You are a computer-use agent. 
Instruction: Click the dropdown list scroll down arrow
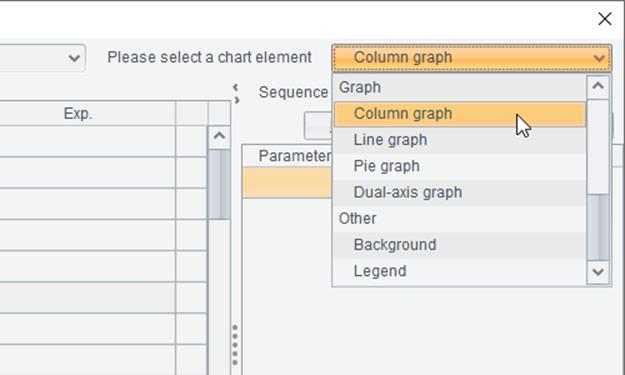click(x=598, y=272)
